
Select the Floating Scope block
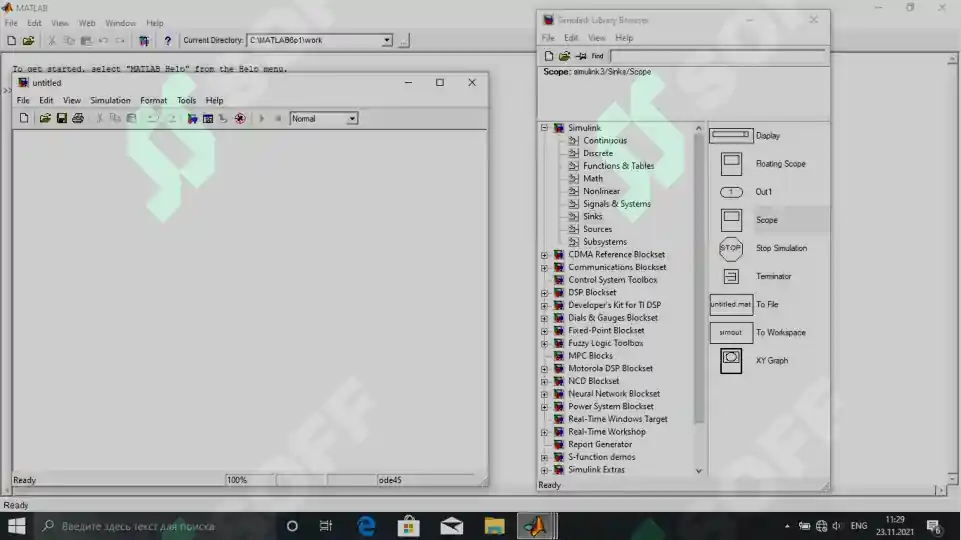731,164
